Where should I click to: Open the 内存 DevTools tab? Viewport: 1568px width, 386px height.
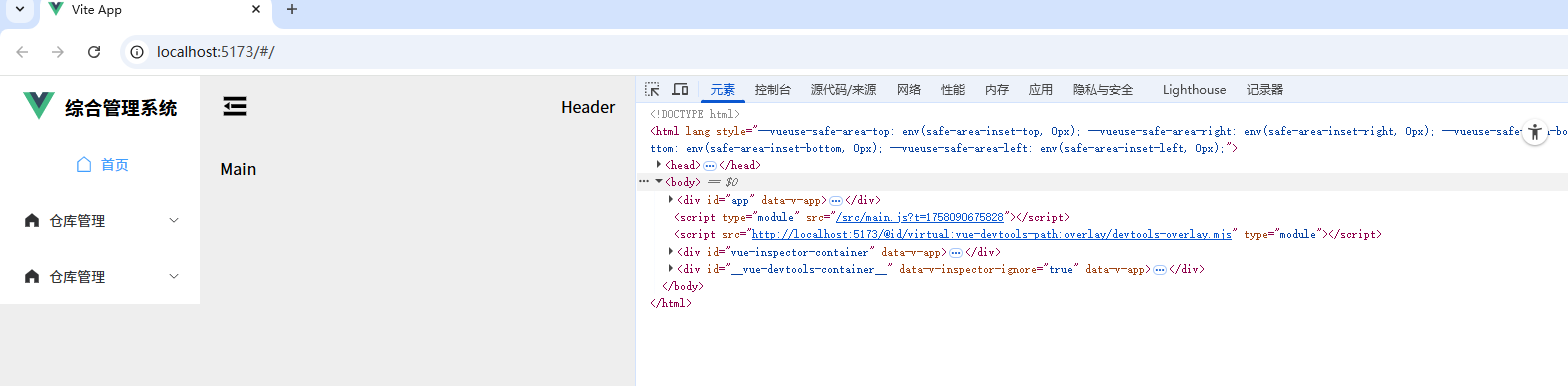coord(997,90)
